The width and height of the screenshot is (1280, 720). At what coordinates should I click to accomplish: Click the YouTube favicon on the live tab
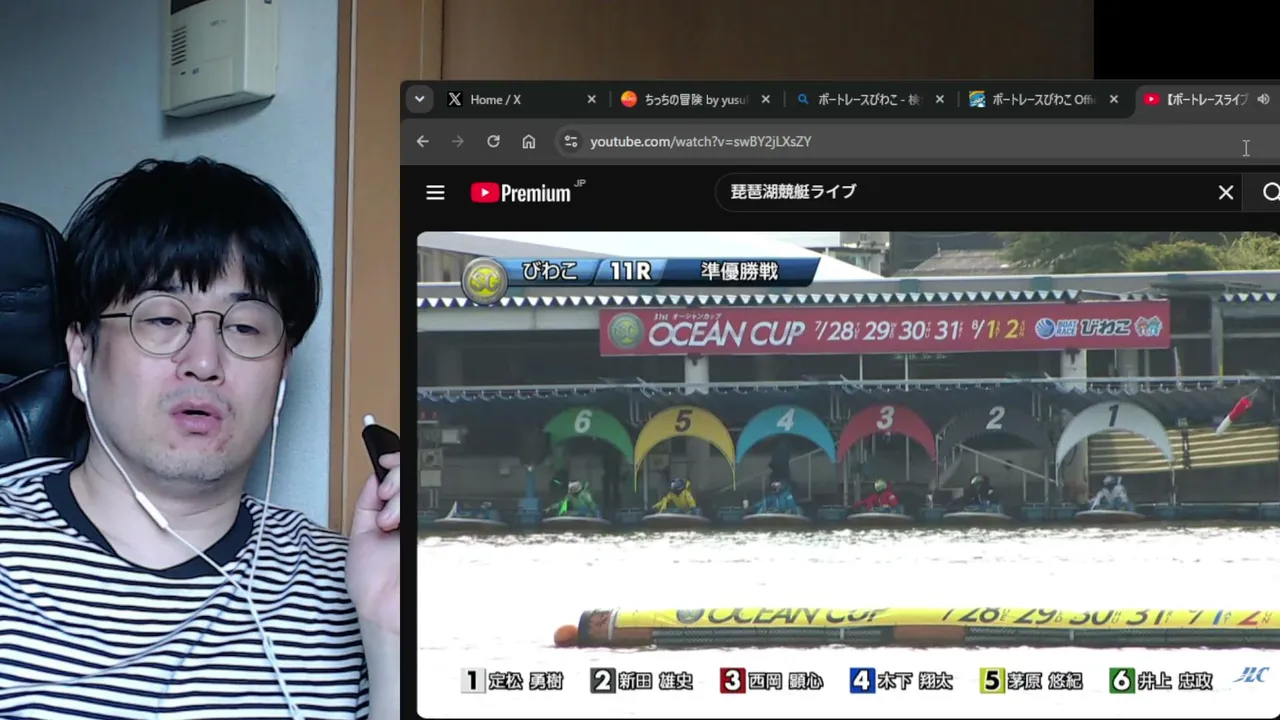[x=1151, y=100]
